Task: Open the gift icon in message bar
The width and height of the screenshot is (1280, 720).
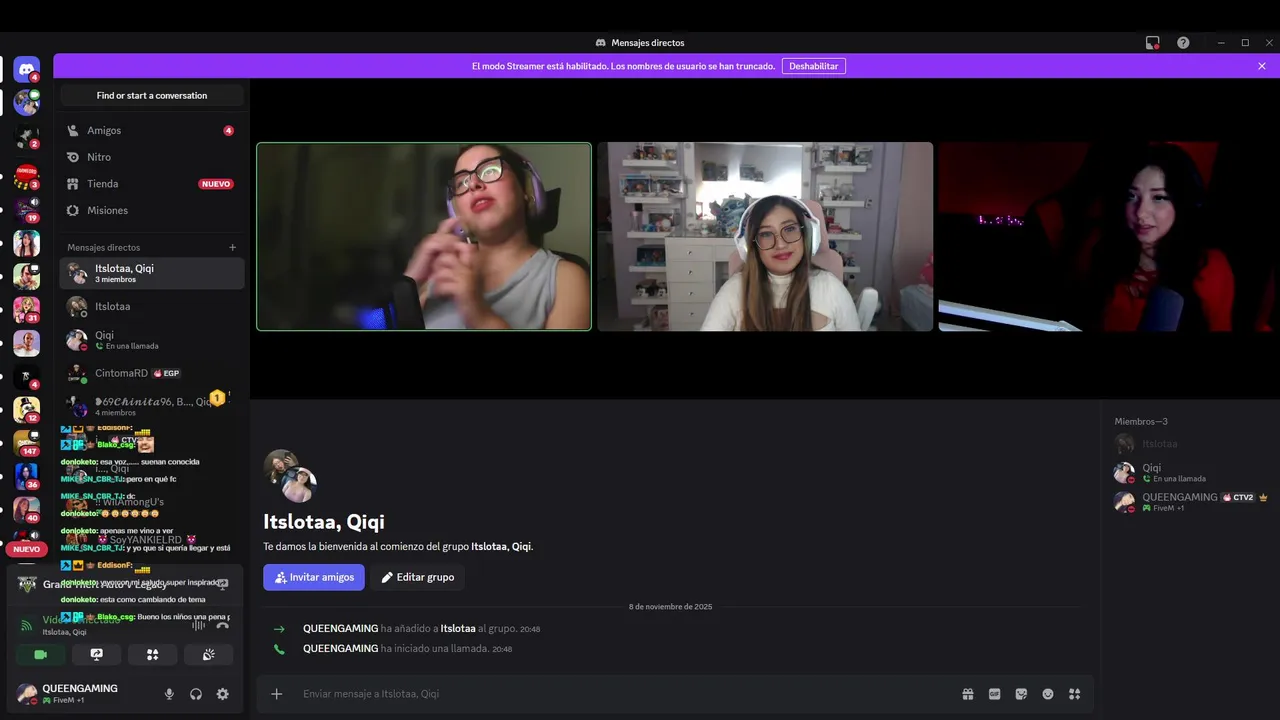Action: (x=968, y=694)
